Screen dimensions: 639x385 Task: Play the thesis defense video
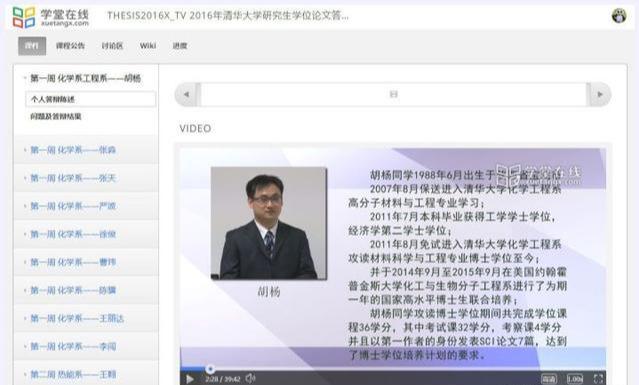tap(189, 379)
